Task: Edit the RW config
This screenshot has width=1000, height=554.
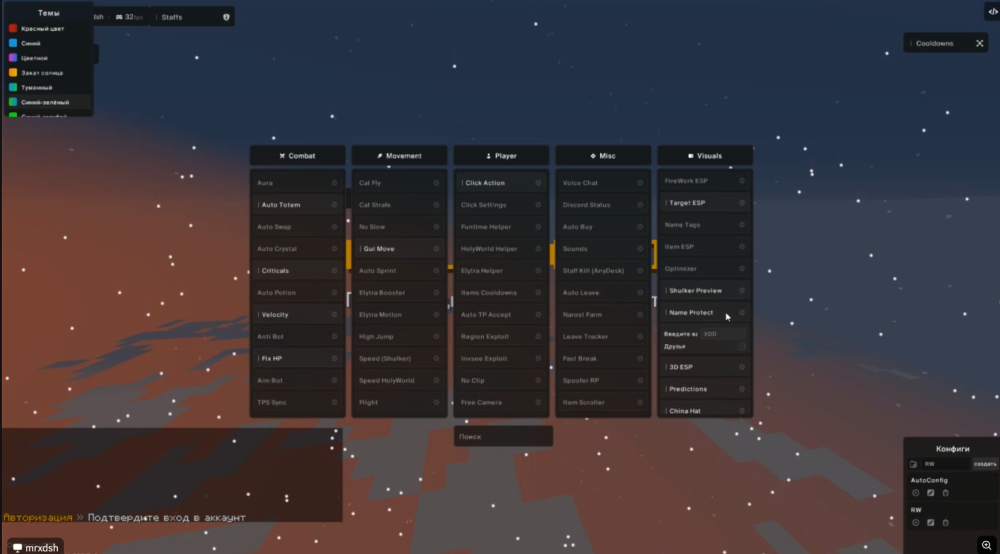Action: (x=930, y=523)
